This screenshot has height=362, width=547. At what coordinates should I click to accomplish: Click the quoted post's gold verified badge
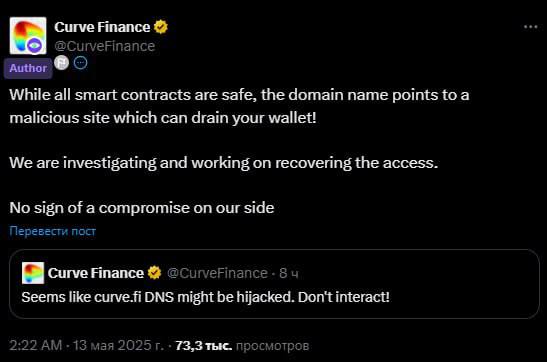154,273
